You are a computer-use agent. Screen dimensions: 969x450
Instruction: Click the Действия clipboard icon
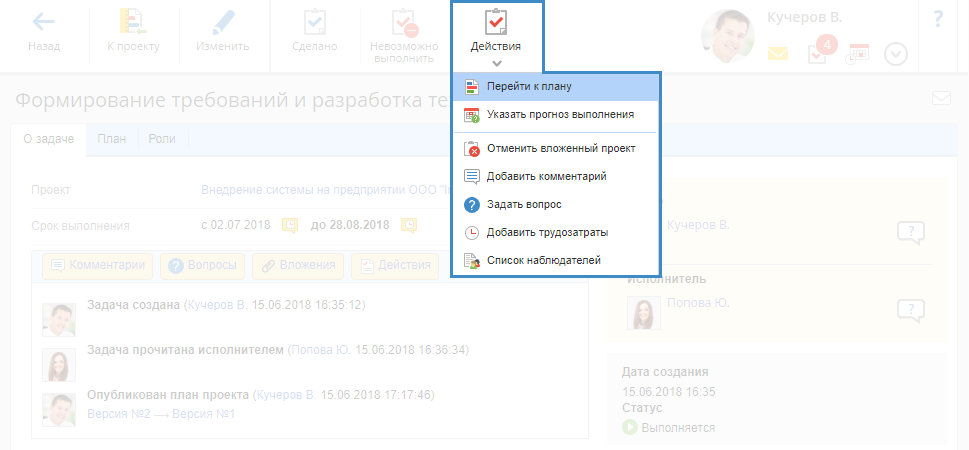tap(496, 22)
